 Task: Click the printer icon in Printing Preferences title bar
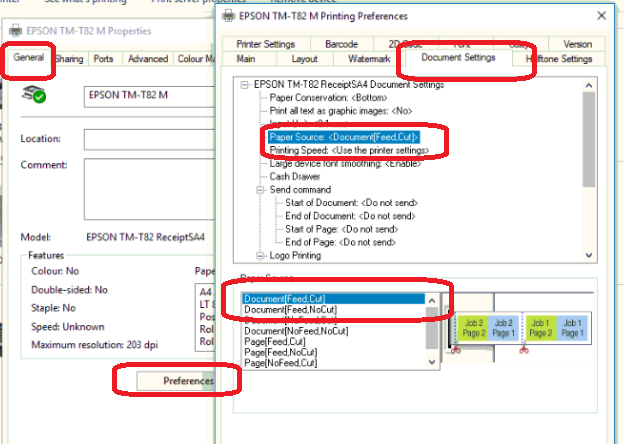pyautogui.click(x=228, y=16)
